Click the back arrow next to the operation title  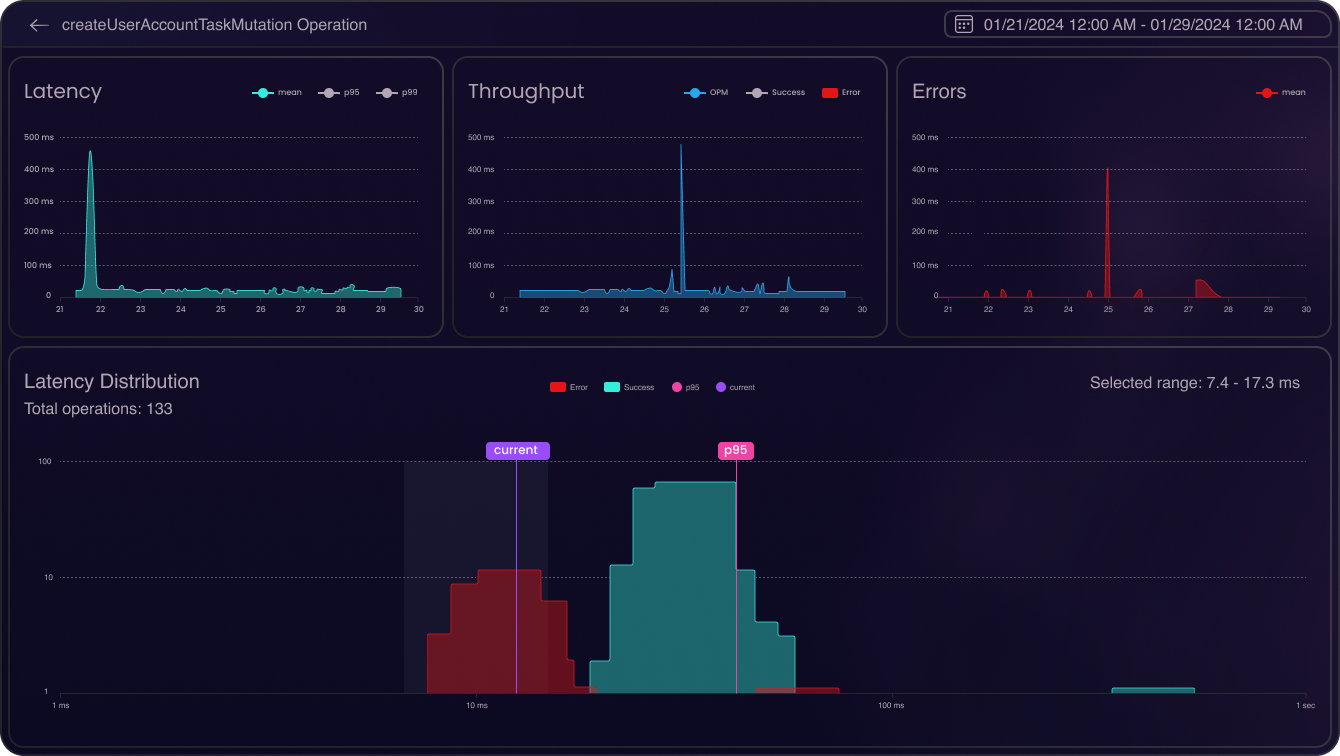coord(38,25)
